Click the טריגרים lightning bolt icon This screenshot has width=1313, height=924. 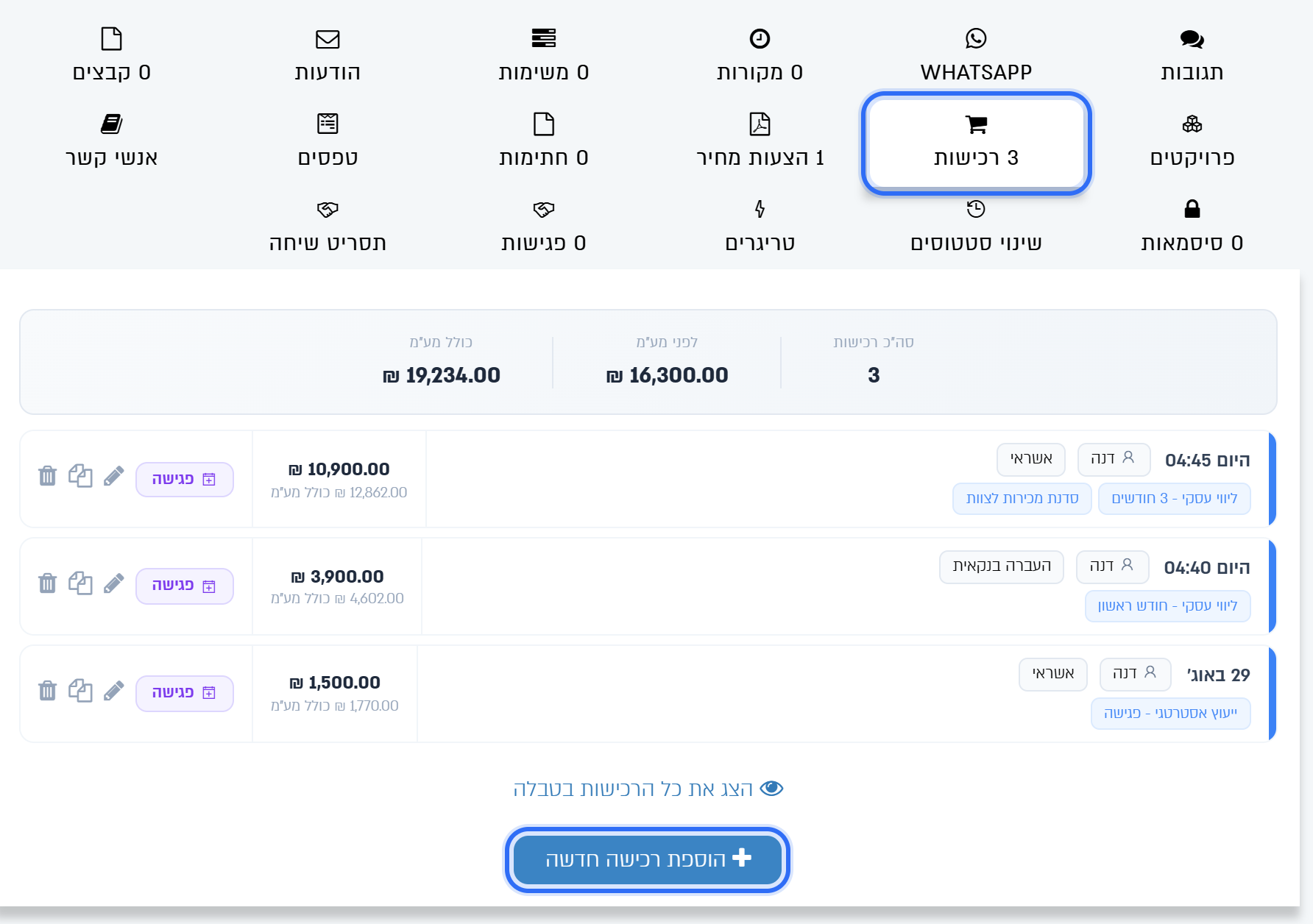[x=760, y=209]
